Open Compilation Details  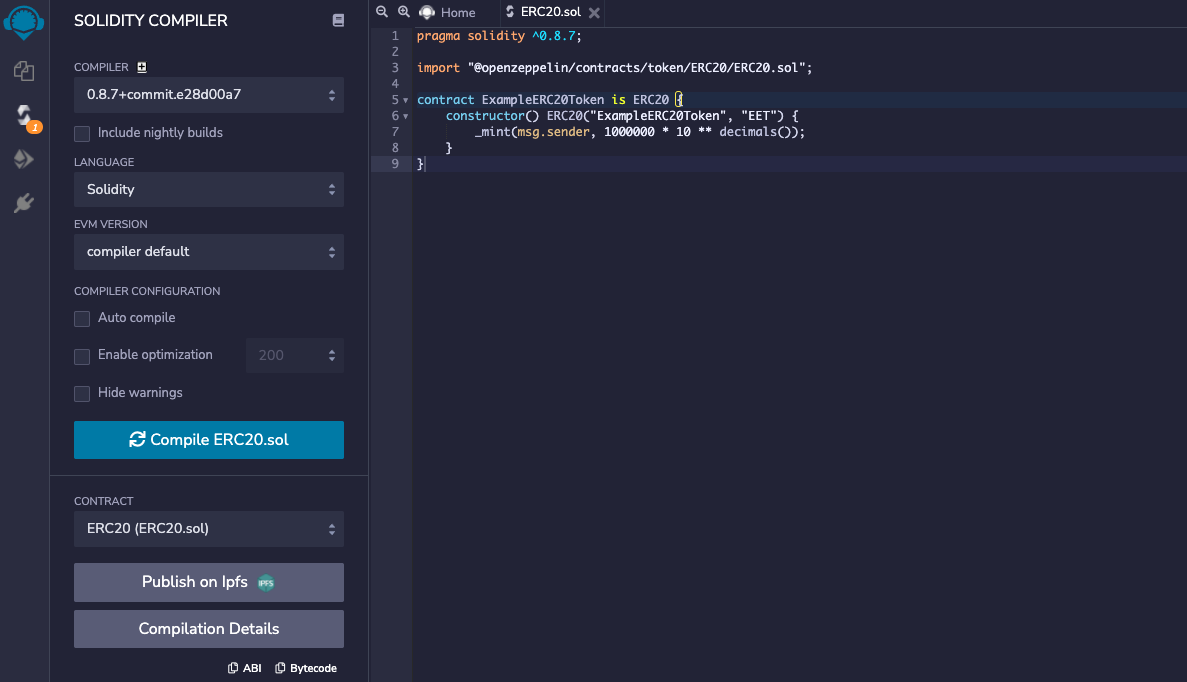click(x=209, y=629)
